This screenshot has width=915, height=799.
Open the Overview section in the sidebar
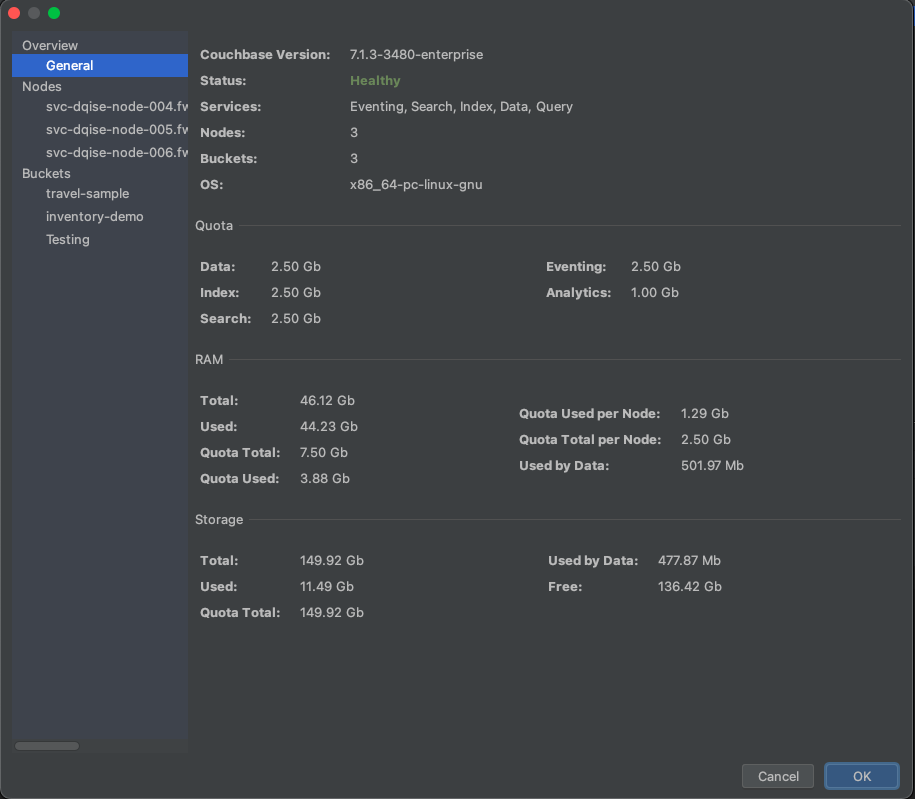coord(50,46)
